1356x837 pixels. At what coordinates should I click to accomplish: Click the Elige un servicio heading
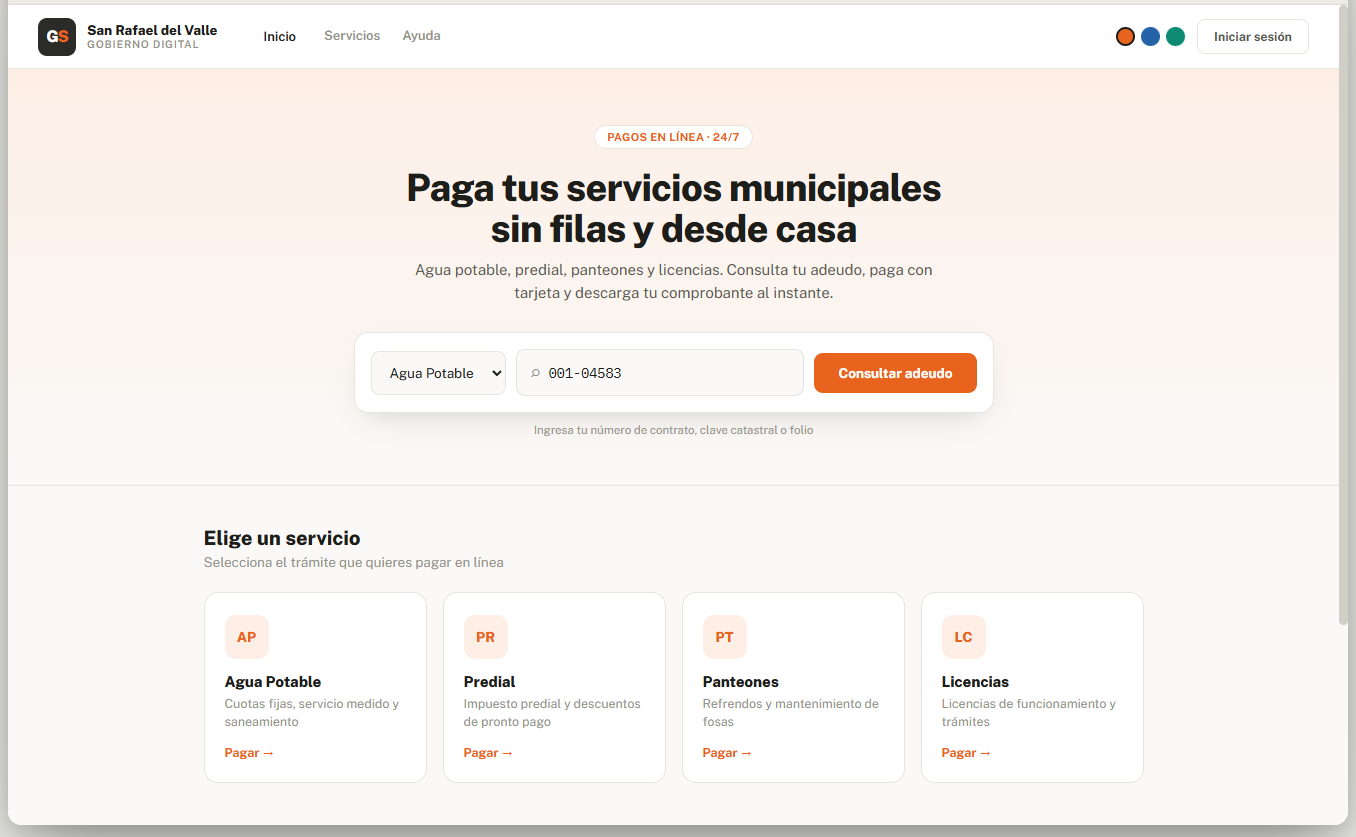click(x=282, y=538)
